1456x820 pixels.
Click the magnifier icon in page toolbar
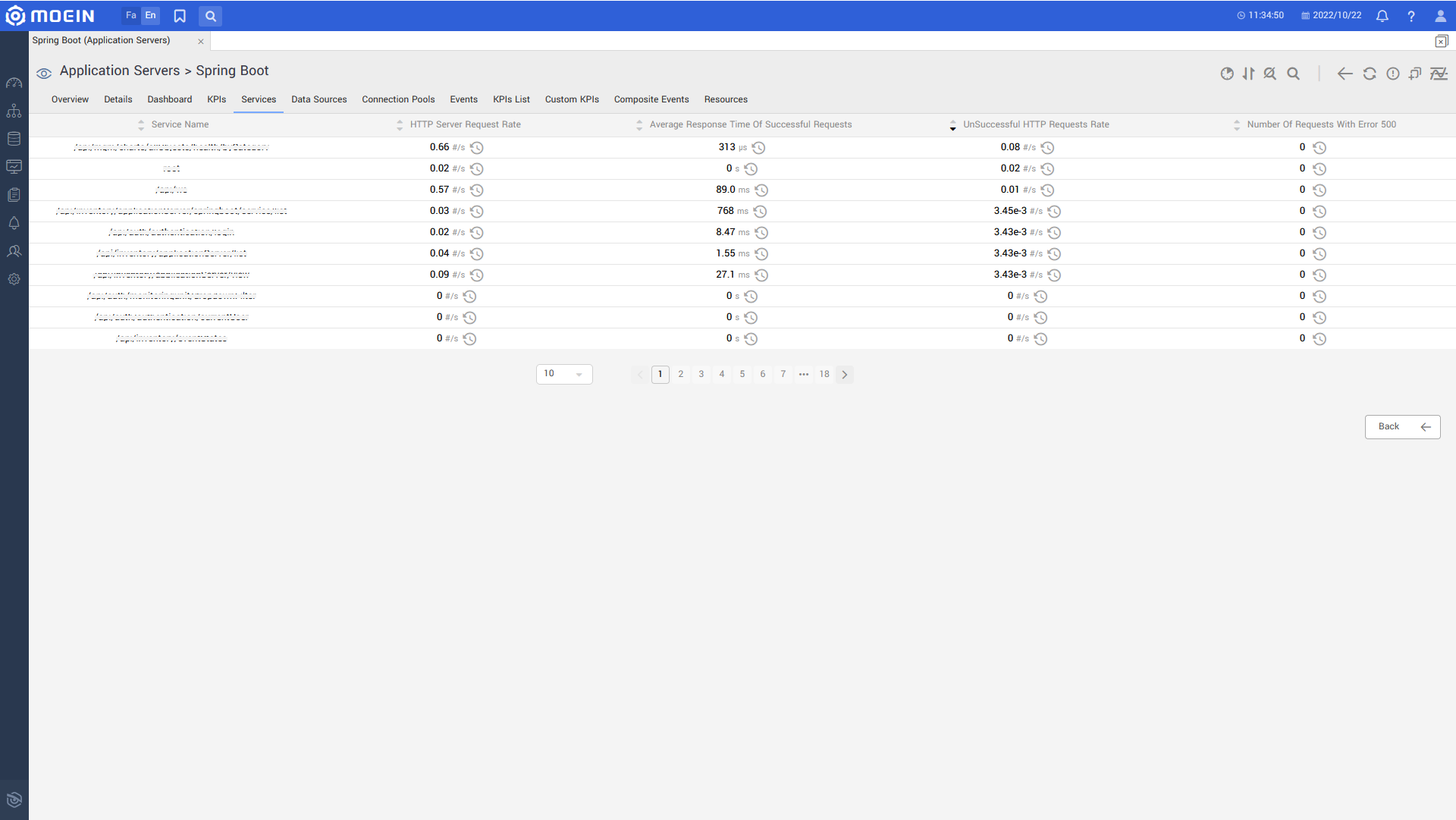[x=1294, y=74]
